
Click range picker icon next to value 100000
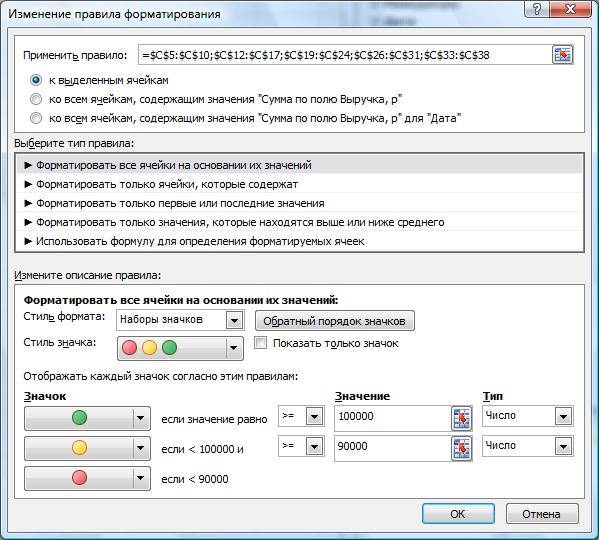461,418
